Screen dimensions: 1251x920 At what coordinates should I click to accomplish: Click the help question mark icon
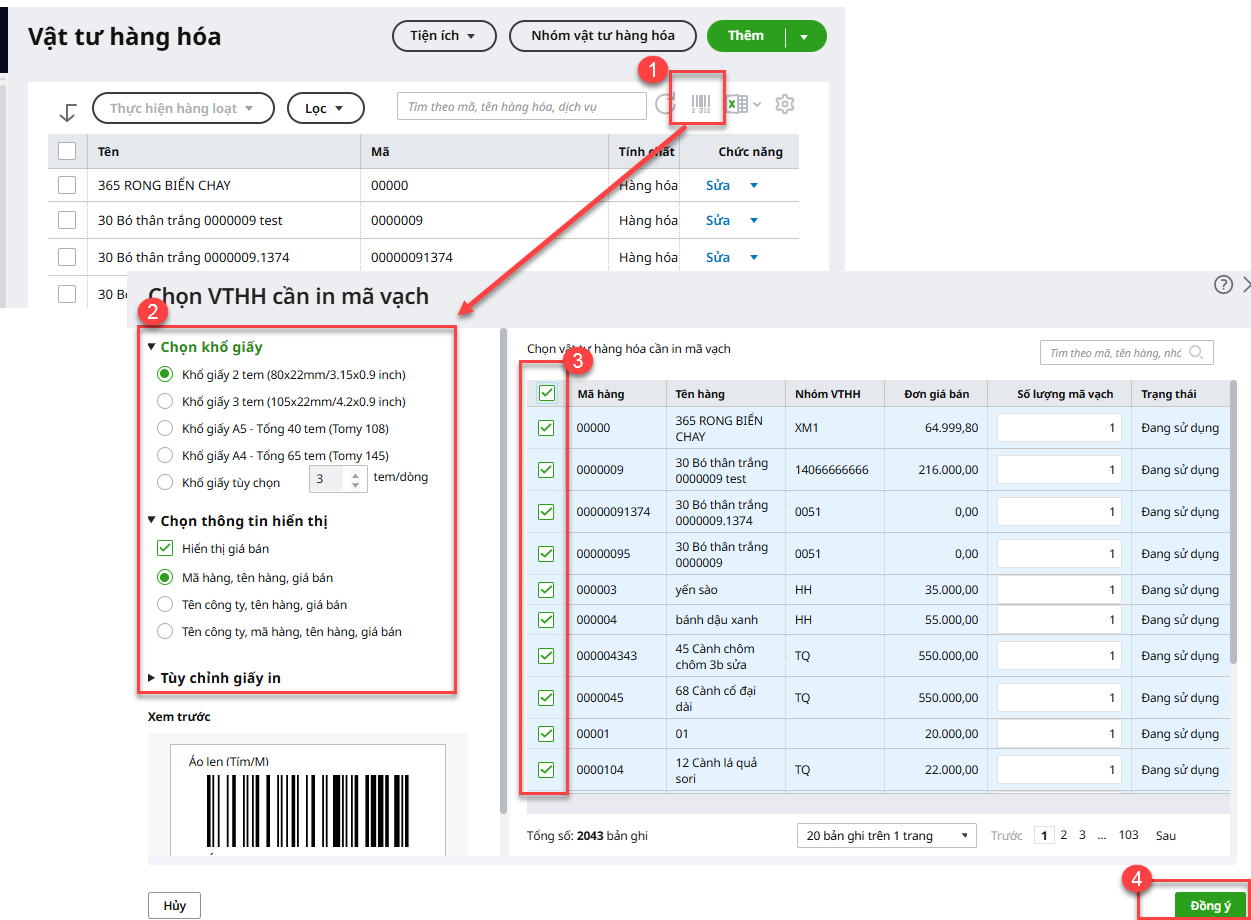1223,285
